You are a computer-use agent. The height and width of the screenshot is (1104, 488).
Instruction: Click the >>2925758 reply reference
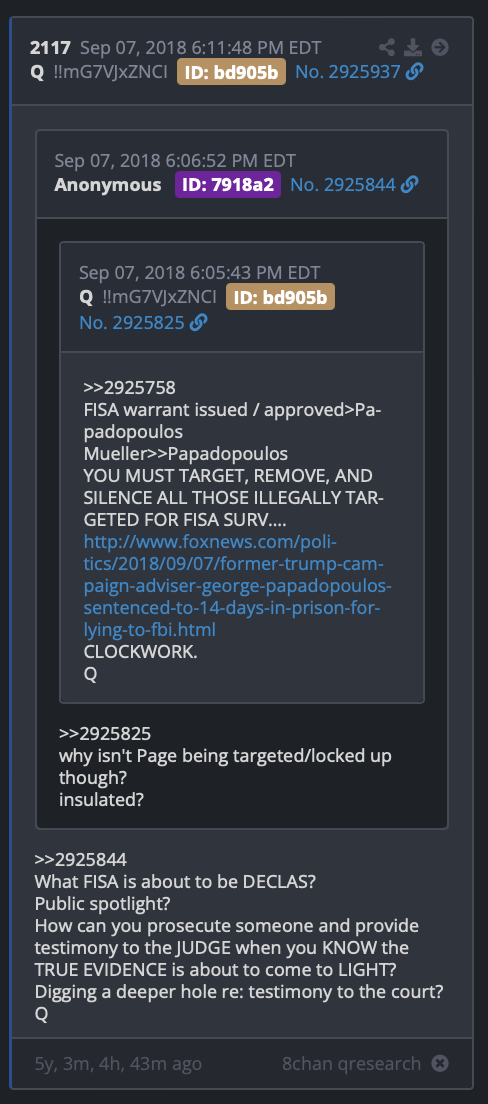(130, 388)
